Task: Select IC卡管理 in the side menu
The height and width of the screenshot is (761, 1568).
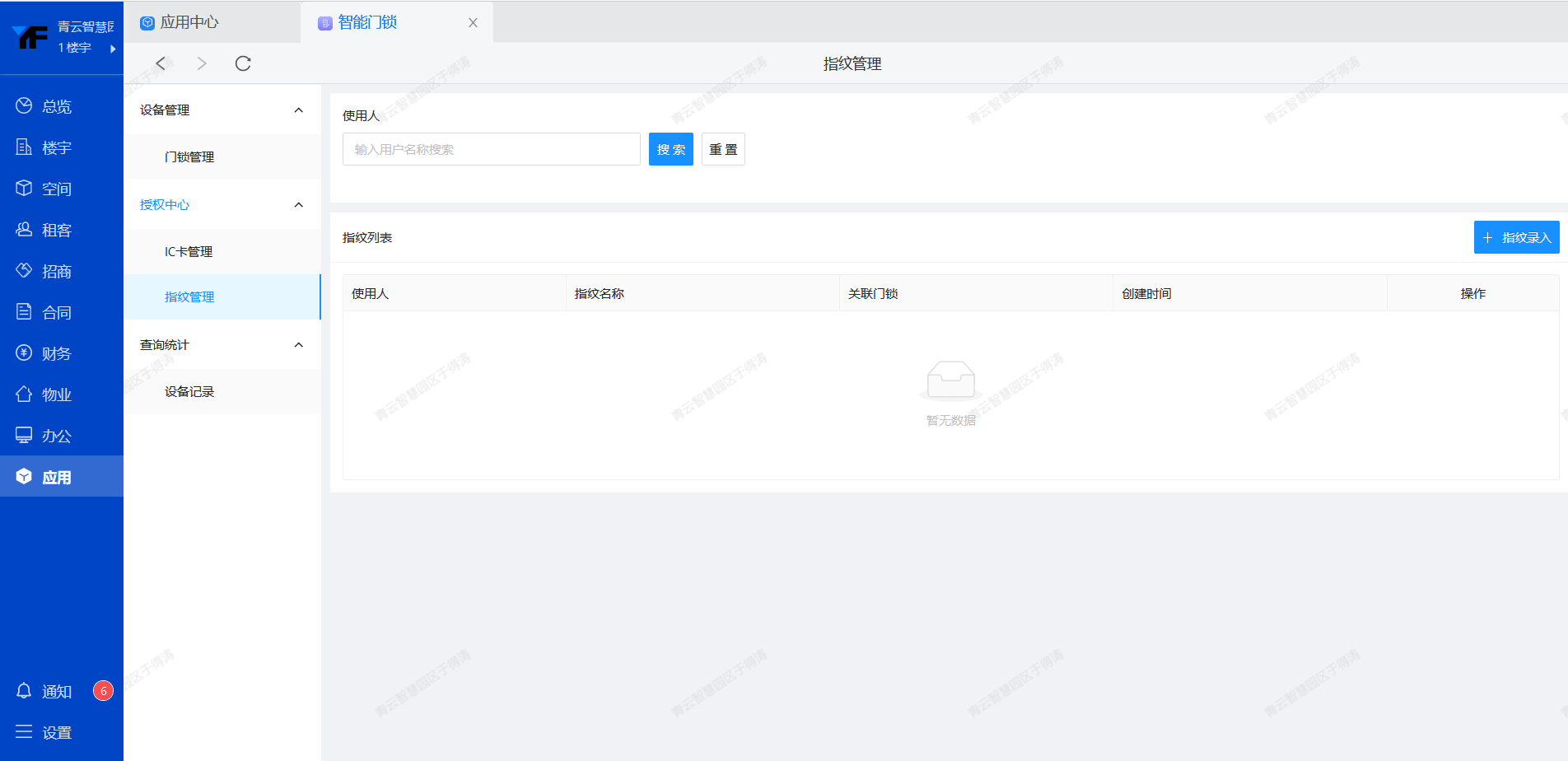Action: point(189,252)
